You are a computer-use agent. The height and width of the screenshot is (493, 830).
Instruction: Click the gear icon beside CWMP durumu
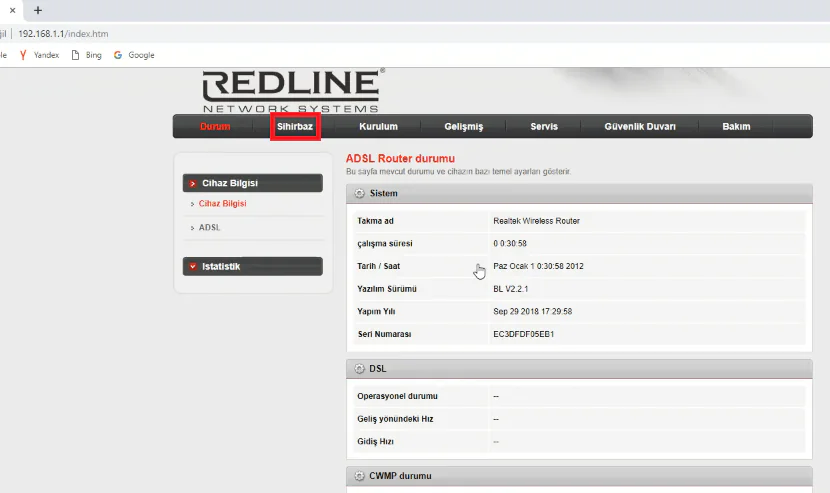click(360, 476)
